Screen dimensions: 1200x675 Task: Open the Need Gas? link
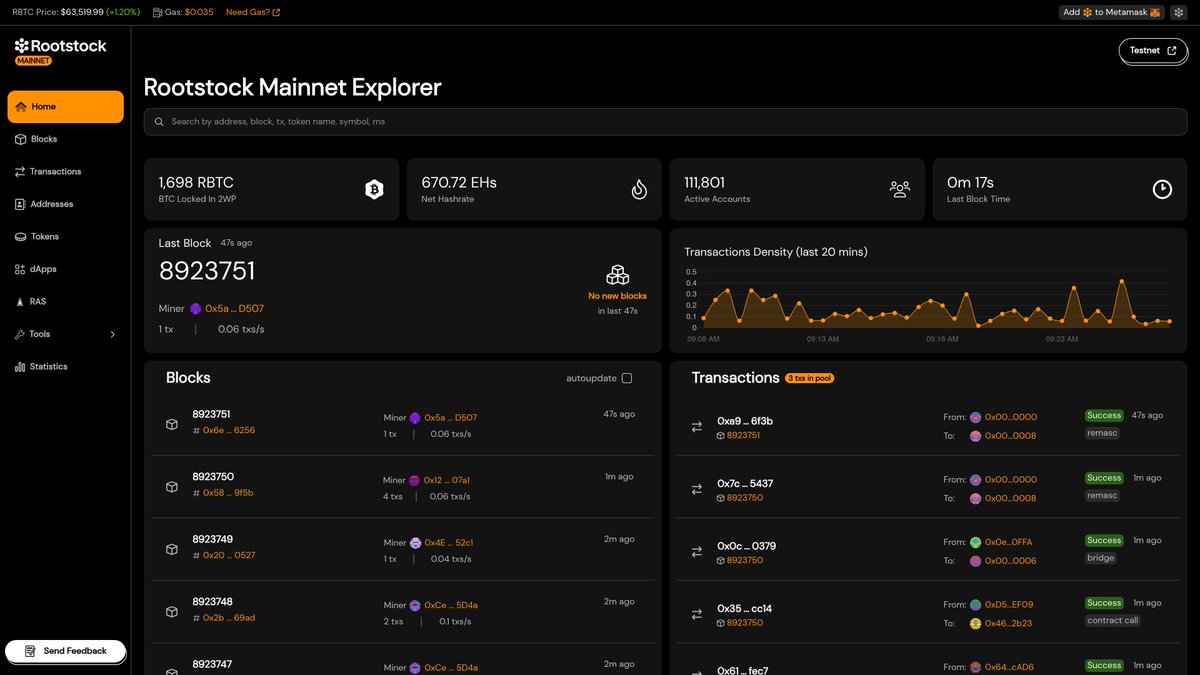253,12
